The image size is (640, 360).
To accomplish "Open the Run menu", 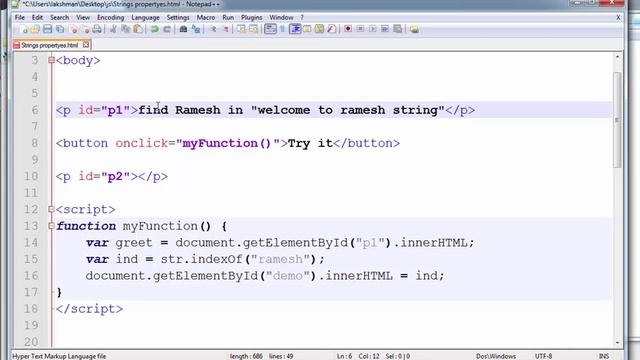I will pos(228,18).
